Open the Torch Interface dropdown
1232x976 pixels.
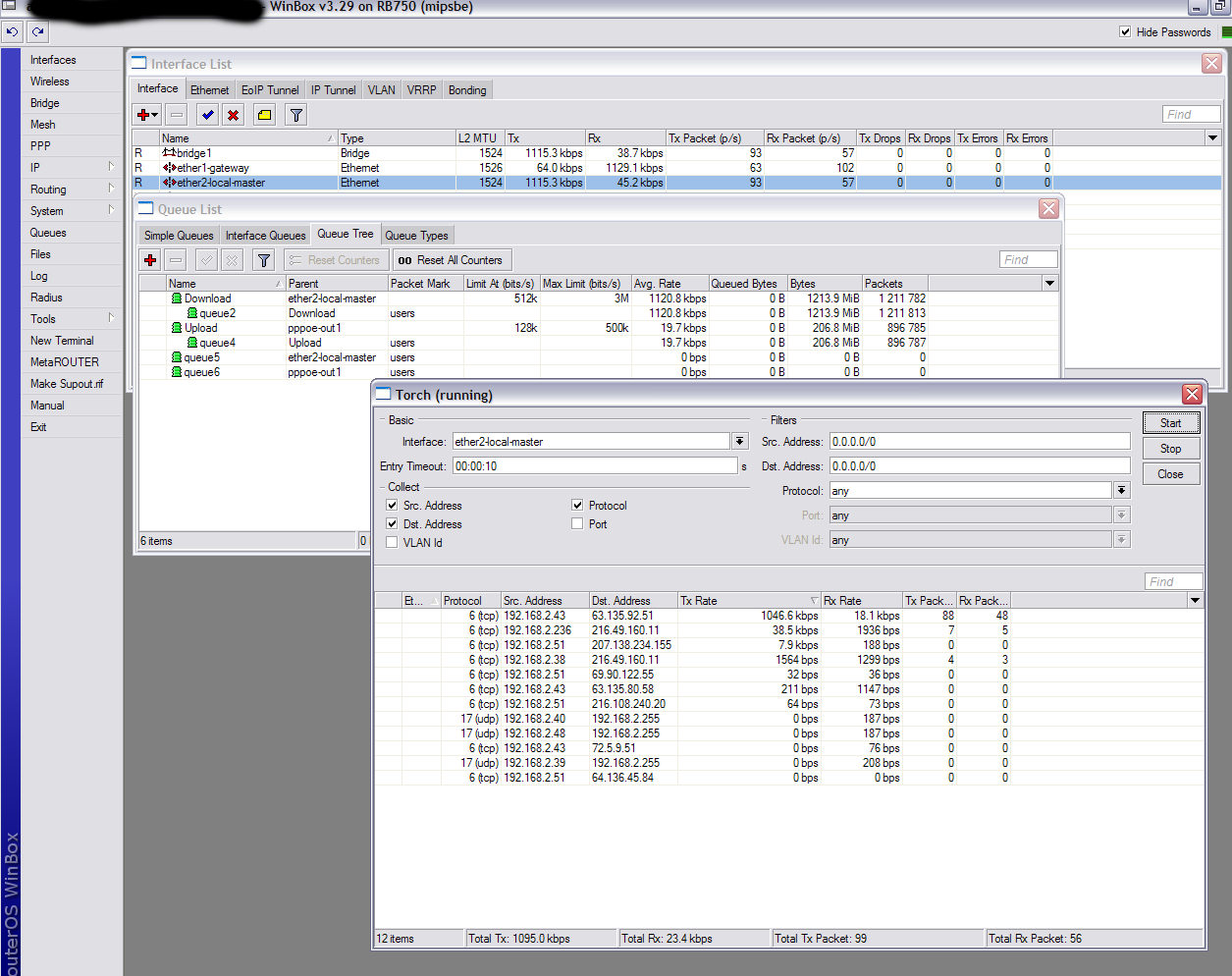740,442
